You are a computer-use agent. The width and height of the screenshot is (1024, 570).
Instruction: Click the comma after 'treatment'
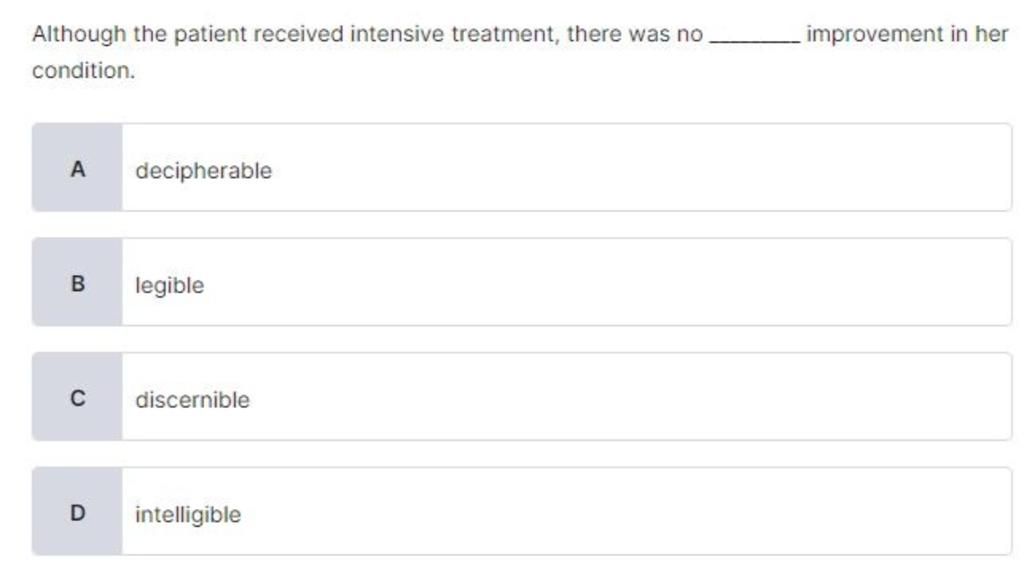(558, 40)
